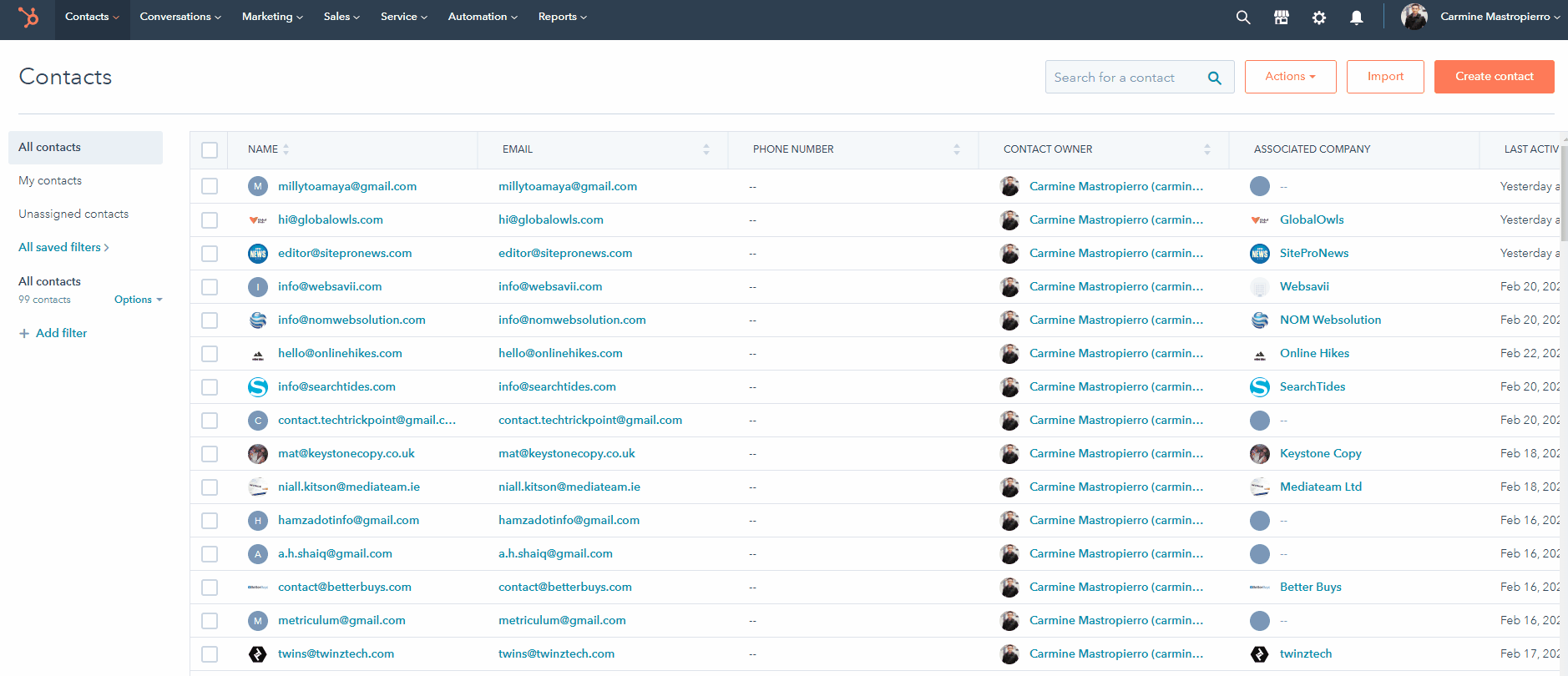Check the box for hi@globalowls.com row

tap(210, 220)
